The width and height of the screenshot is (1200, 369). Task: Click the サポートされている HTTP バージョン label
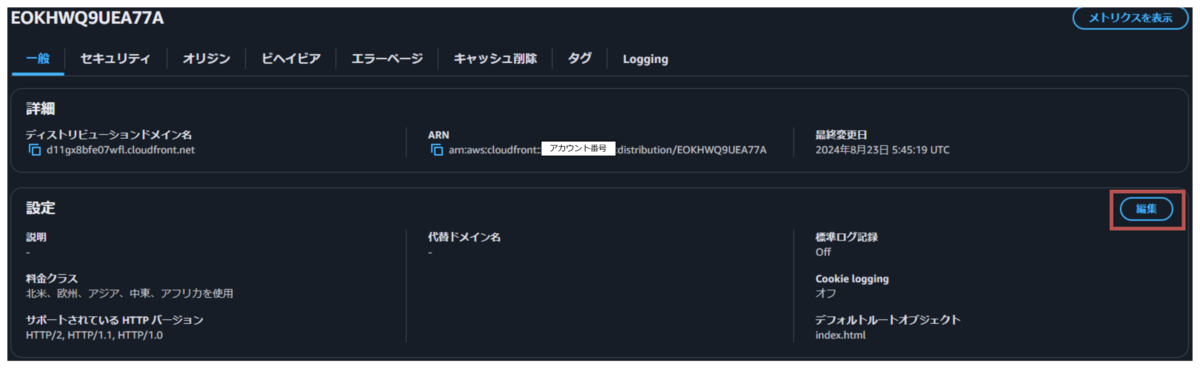click(x=115, y=320)
